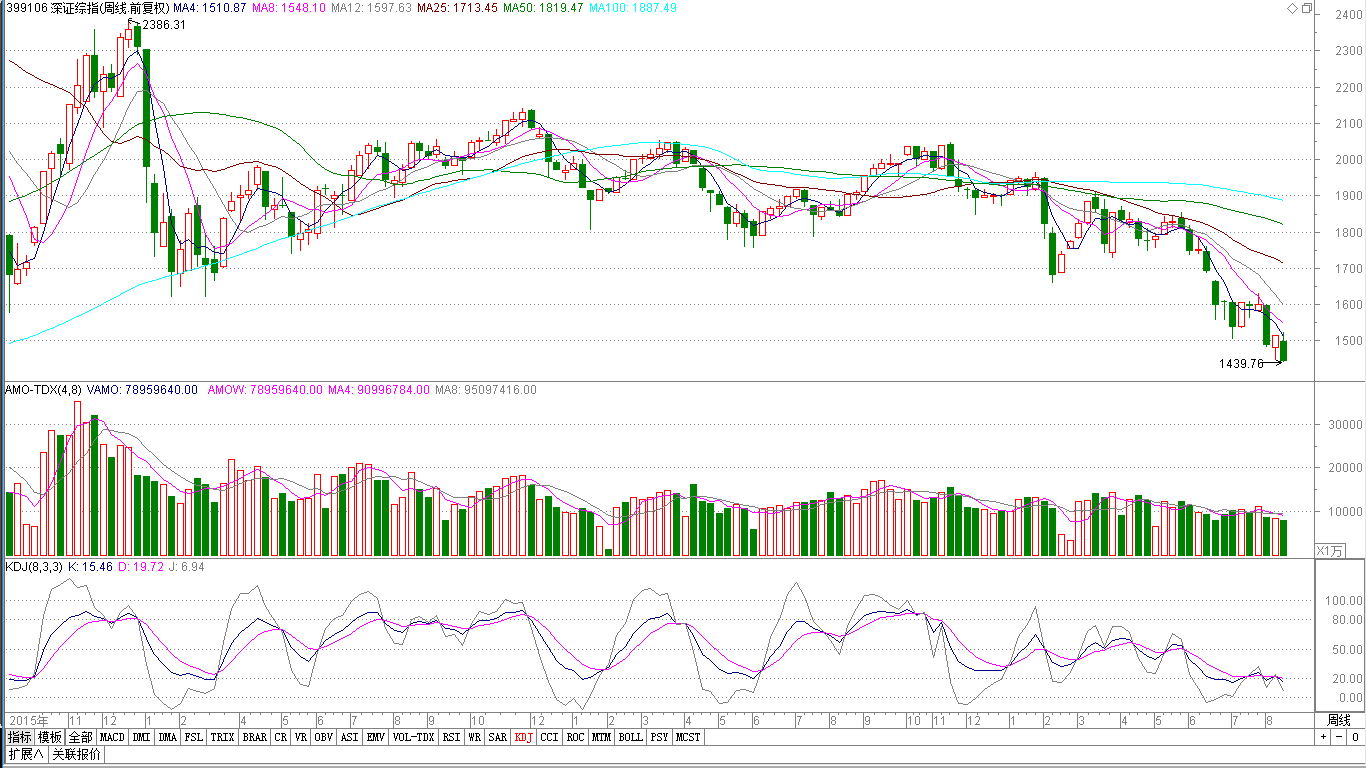Click the 30000 volume axis label
The width and height of the screenshot is (1366, 768).
coord(1345,425)
